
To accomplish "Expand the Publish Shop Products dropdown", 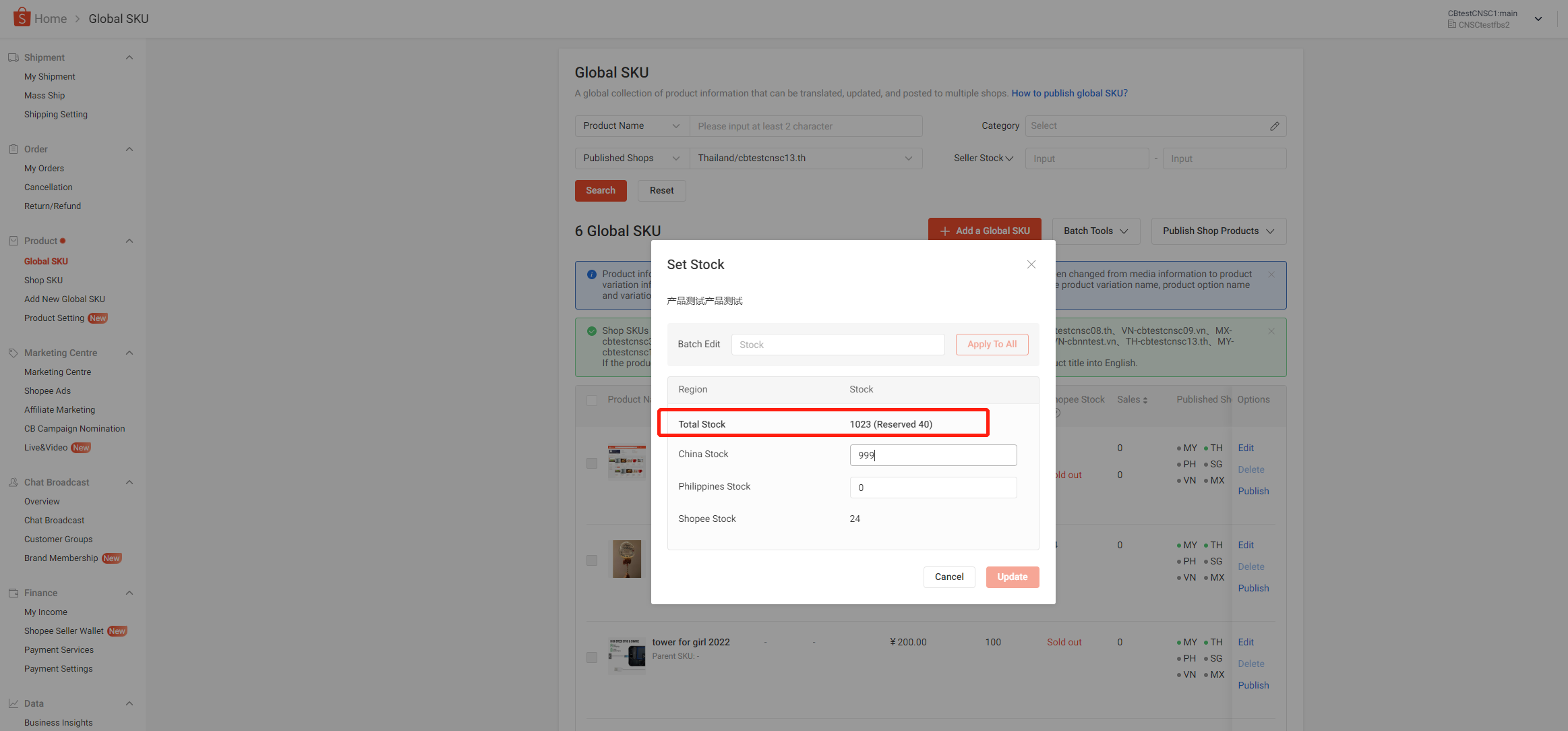I will point(1218,231).
